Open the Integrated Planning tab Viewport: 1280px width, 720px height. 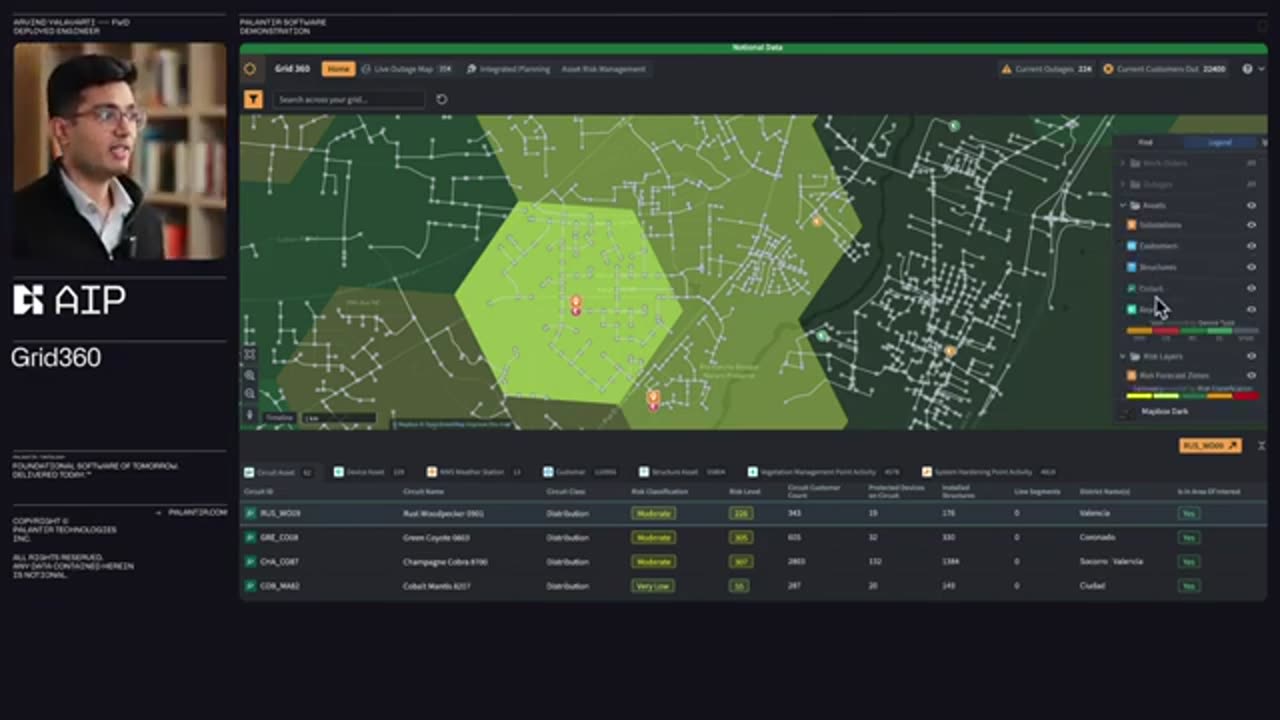click(x=507, y=69)
